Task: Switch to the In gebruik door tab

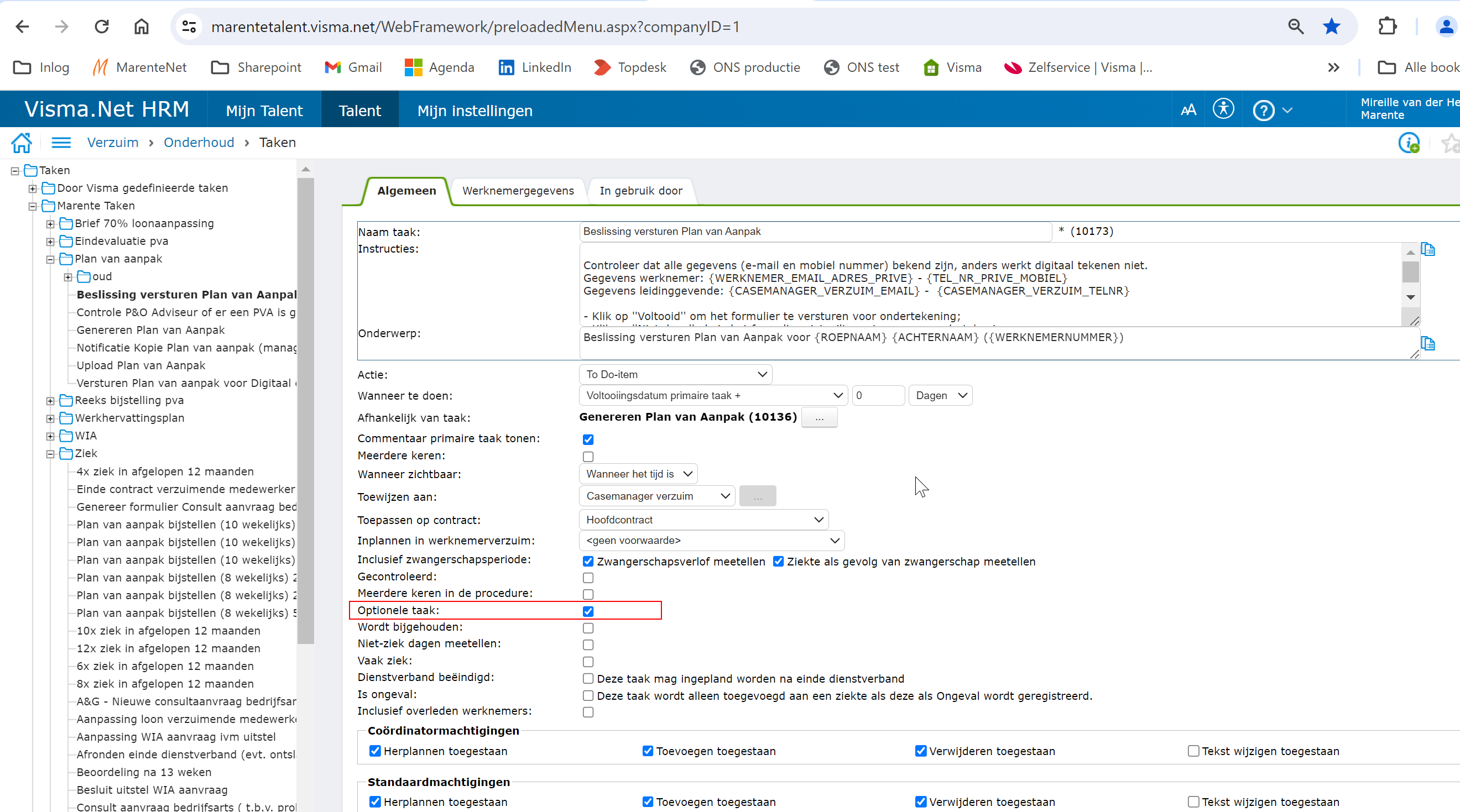Action: point(640,191)
